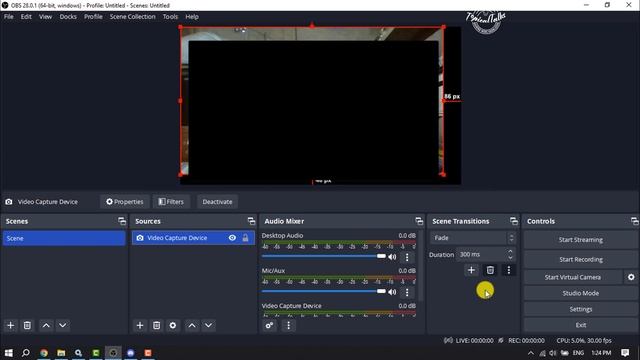640x360 pixels.
Task: Add a scene transition with plus icon
Action: point(471,270)
